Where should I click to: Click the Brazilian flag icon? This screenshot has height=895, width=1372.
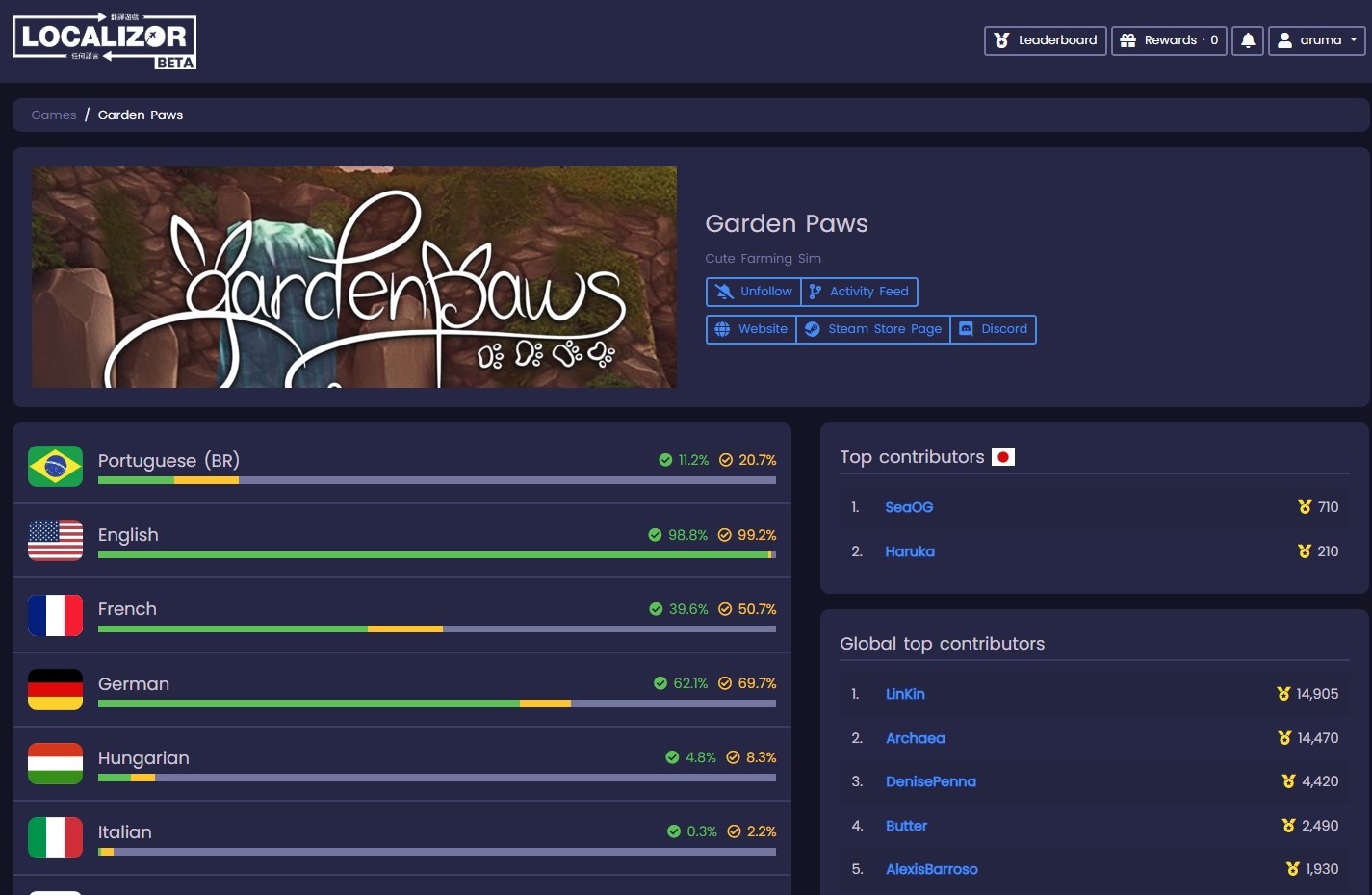click(55, 467)
